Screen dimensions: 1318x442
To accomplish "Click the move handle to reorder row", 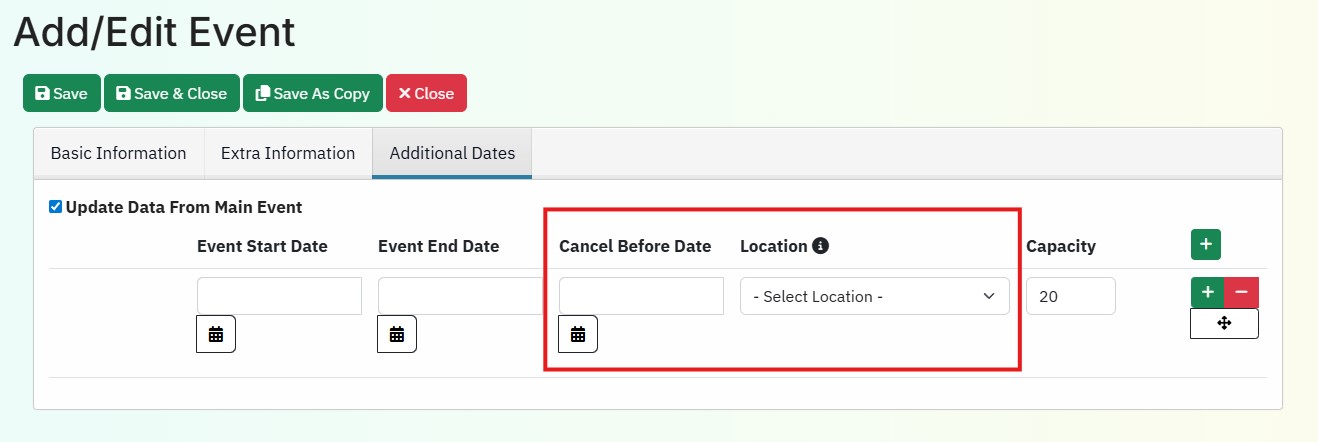I will [x=1224, y=323].
